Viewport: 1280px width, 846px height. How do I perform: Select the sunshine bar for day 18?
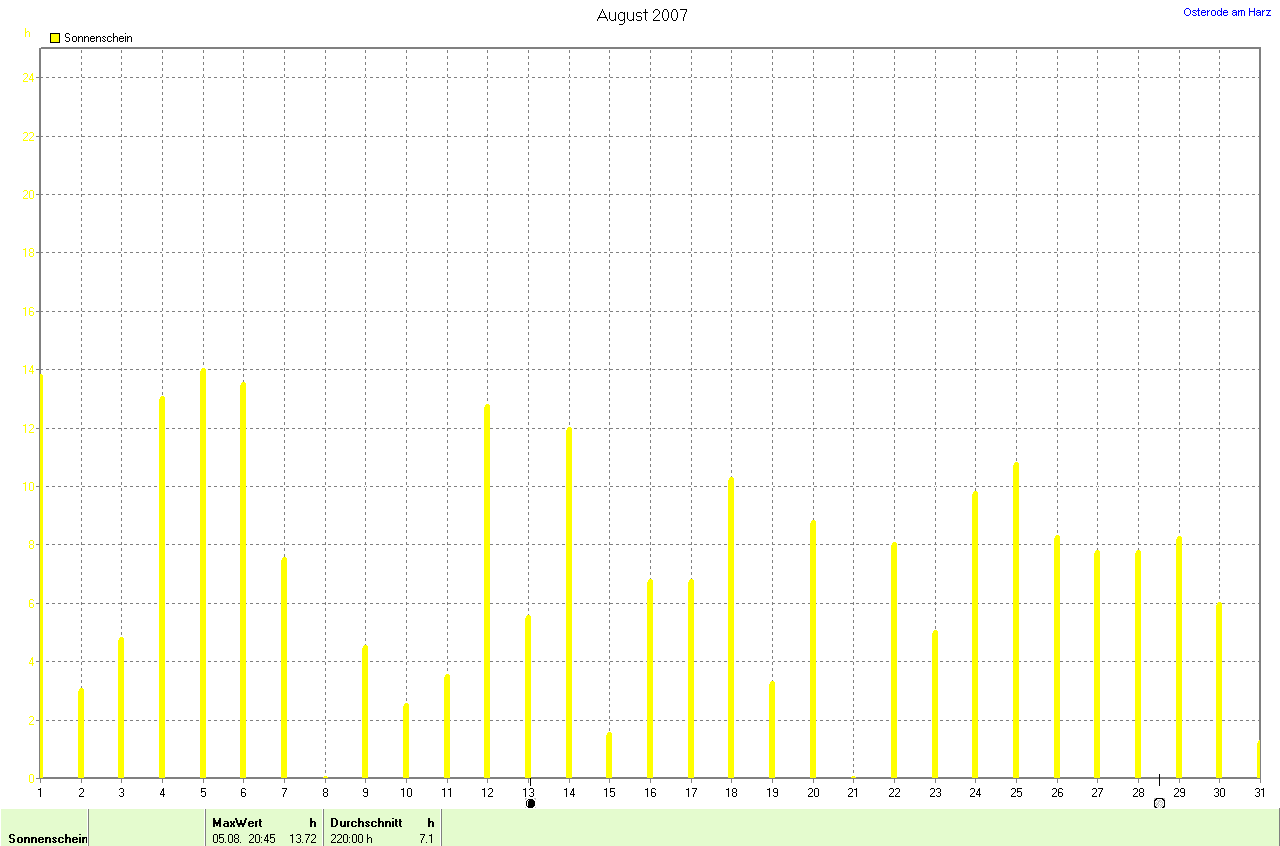coord(731,628)
